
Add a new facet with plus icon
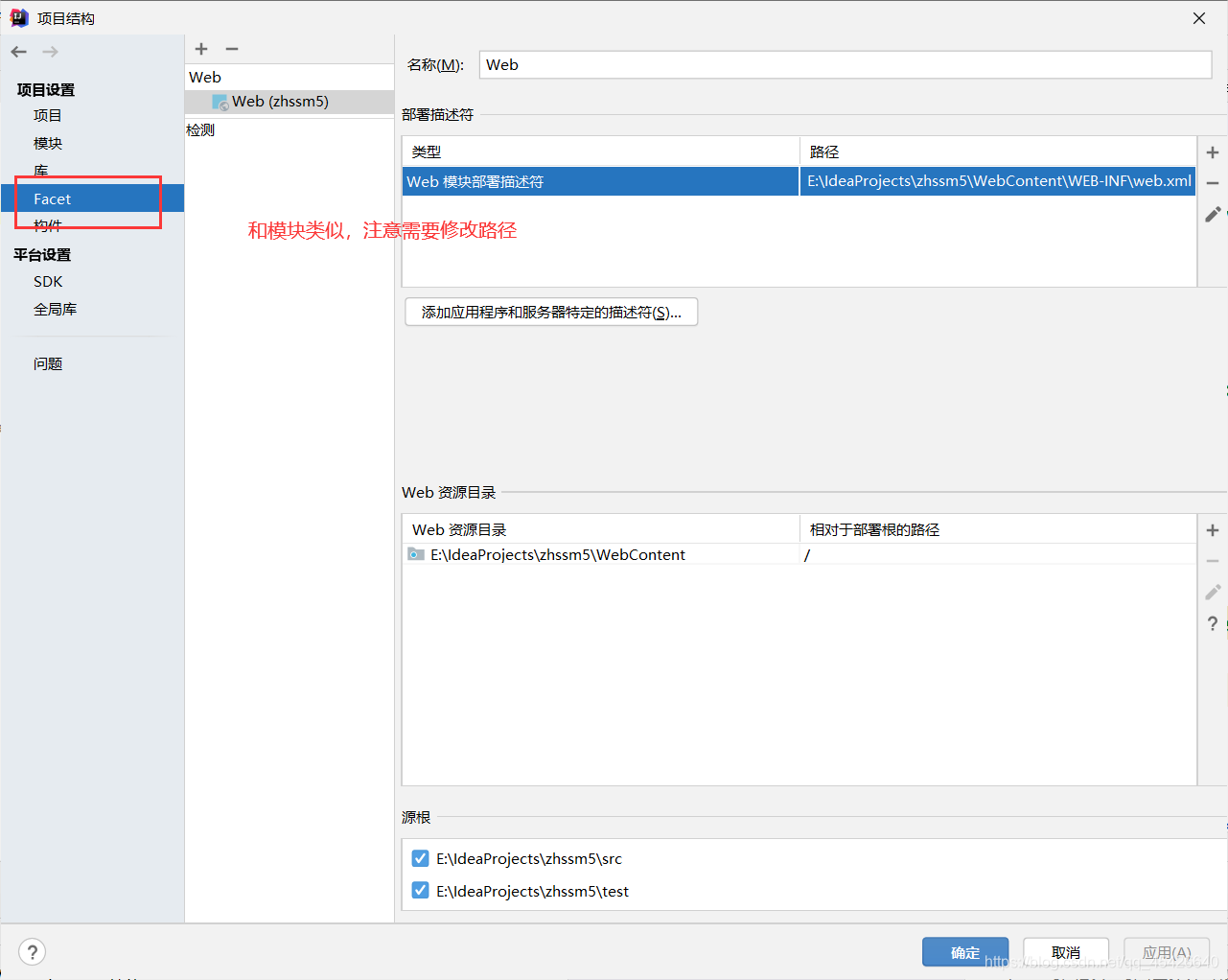(x=201, y=49)
